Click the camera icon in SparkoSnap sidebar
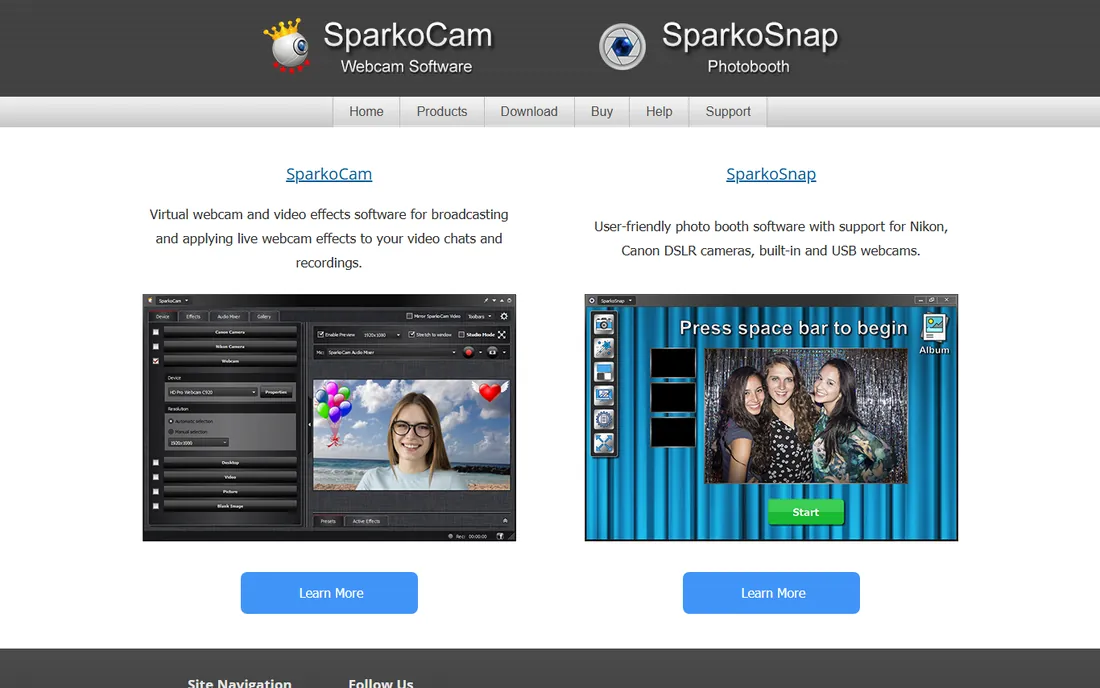The image size is (1100, 688). [x=603, y=324]
